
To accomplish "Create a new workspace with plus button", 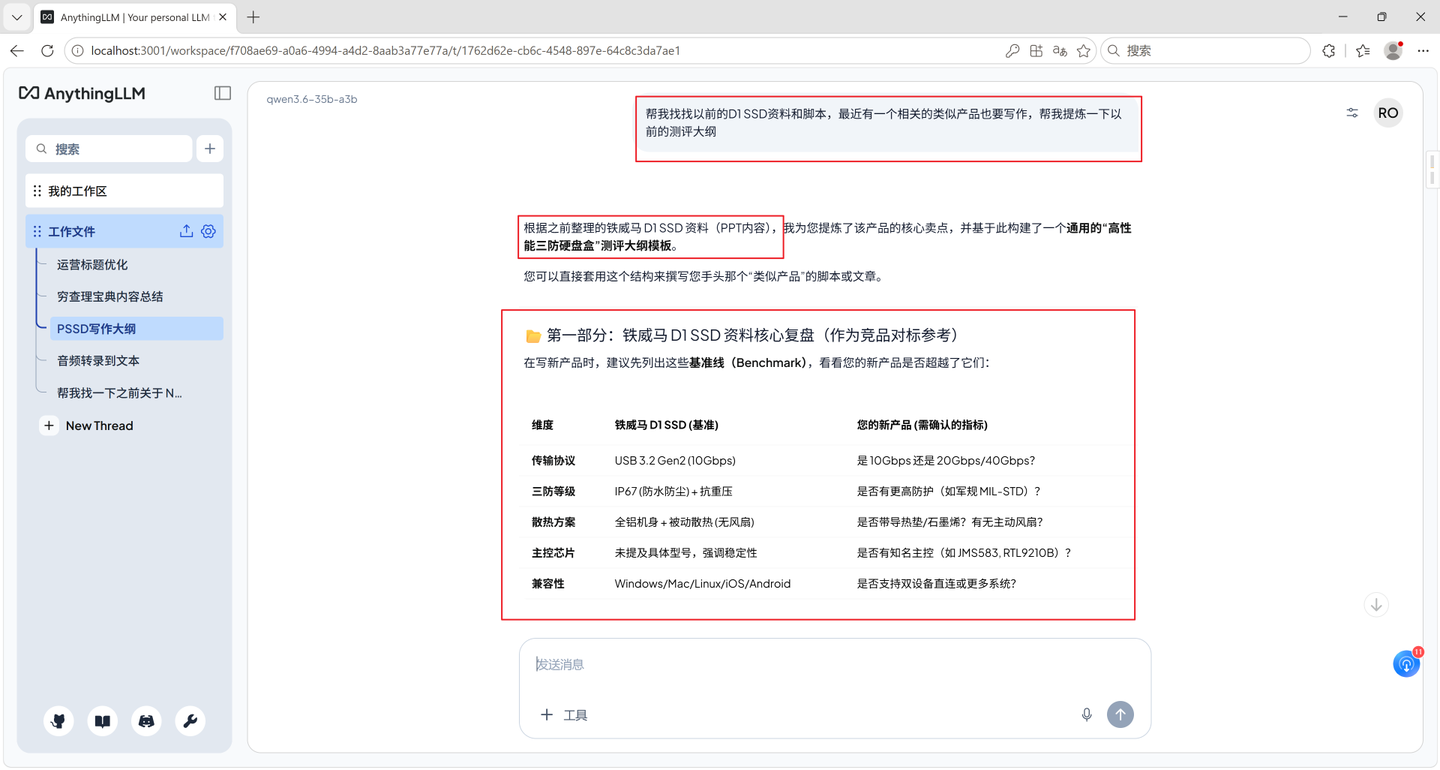I will click(x=210, y=149).
